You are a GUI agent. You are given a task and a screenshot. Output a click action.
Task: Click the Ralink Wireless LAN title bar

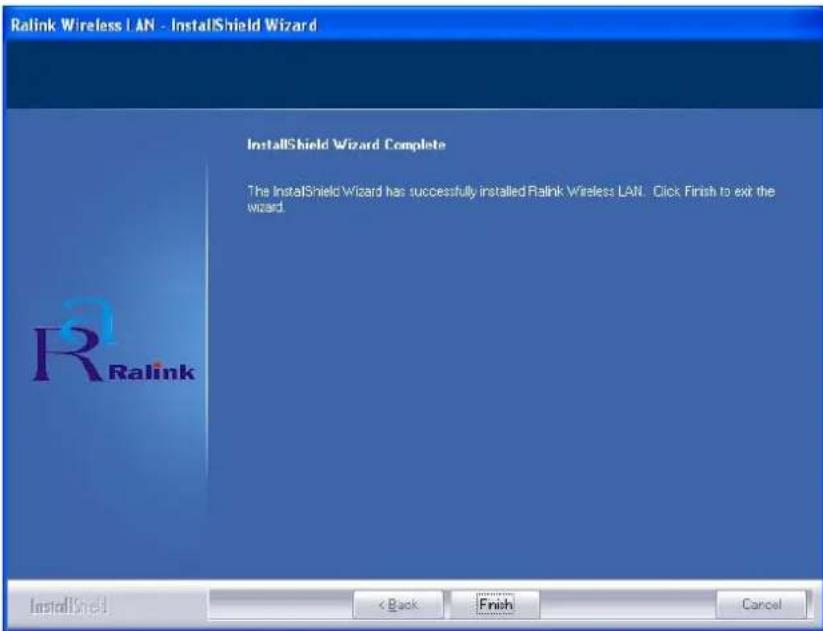tap(412, 25)
